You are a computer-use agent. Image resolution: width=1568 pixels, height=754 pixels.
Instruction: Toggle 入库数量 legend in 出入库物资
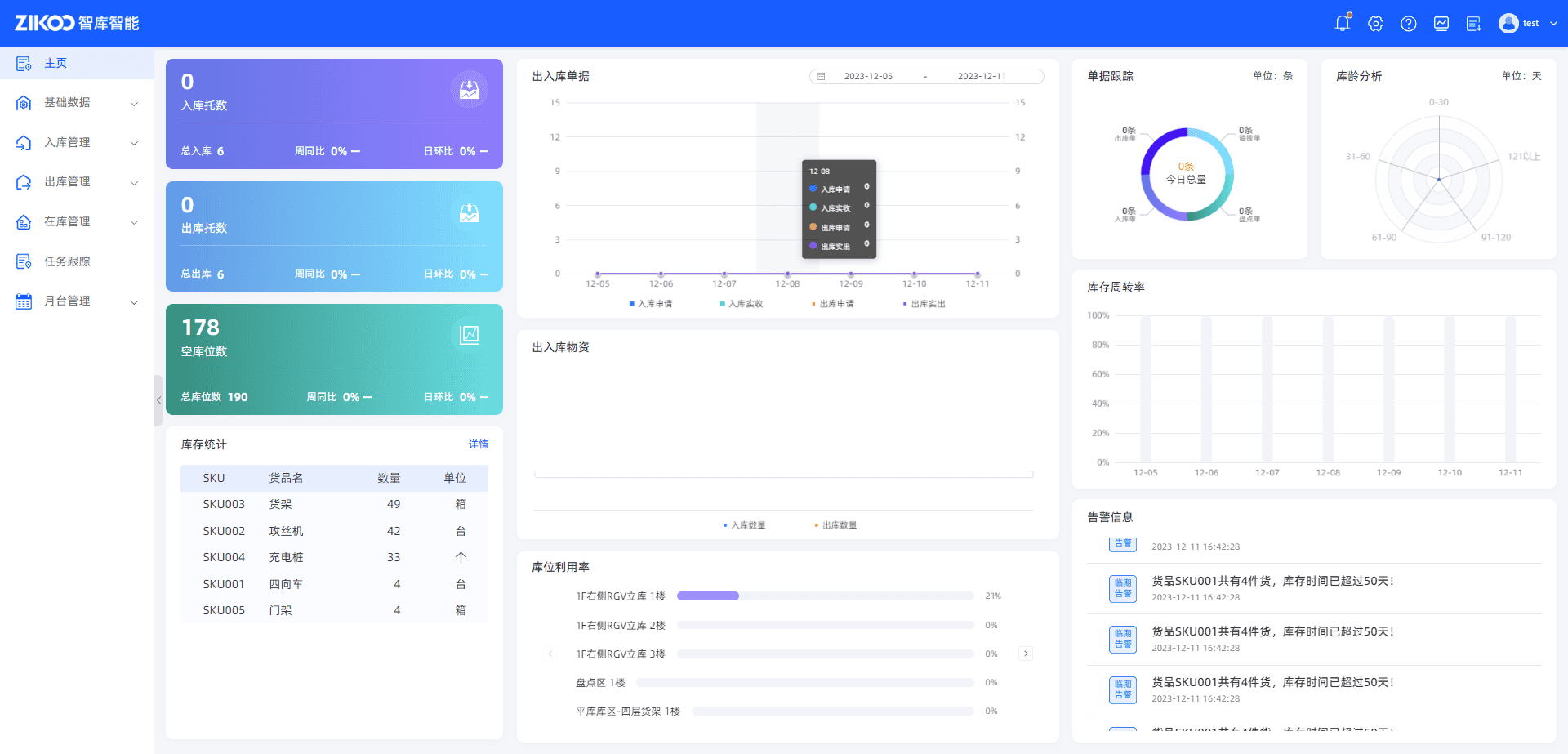click(744, 525)
